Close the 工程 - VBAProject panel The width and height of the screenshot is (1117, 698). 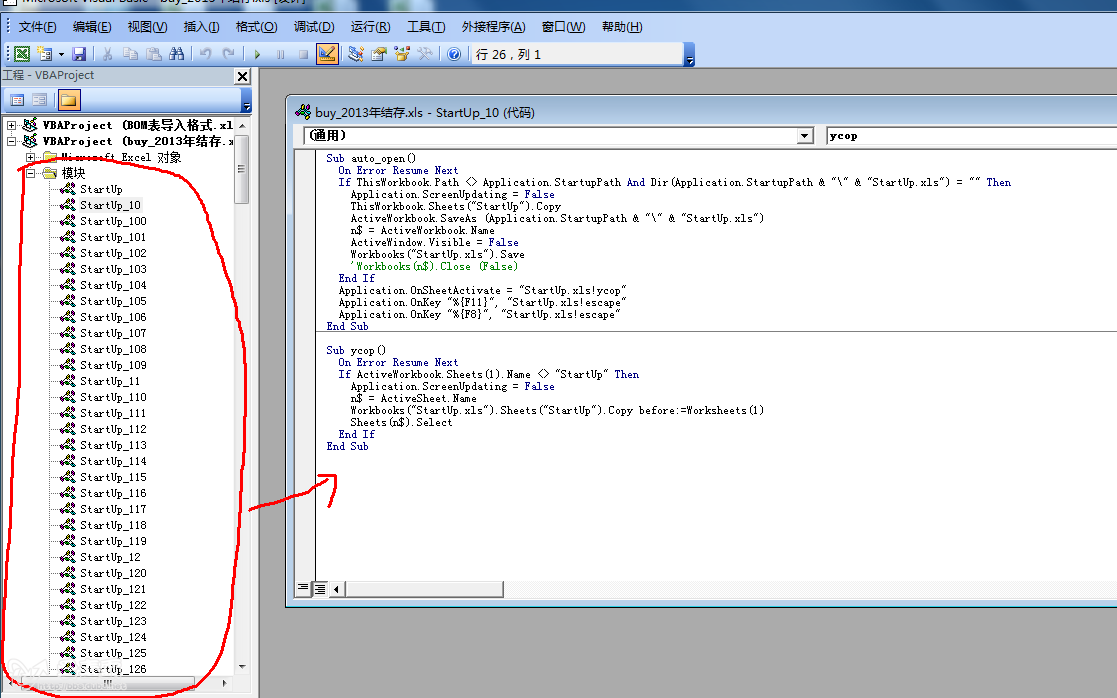(x=242, y=76)
